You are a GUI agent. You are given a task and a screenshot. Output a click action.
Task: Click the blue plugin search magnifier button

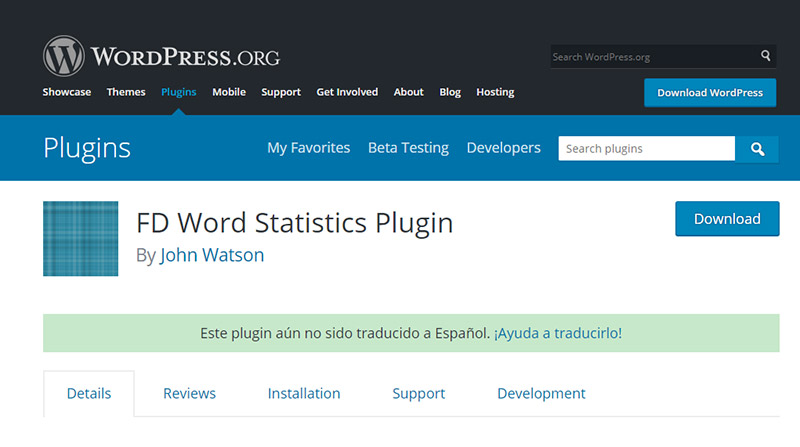tap(757, 149)
